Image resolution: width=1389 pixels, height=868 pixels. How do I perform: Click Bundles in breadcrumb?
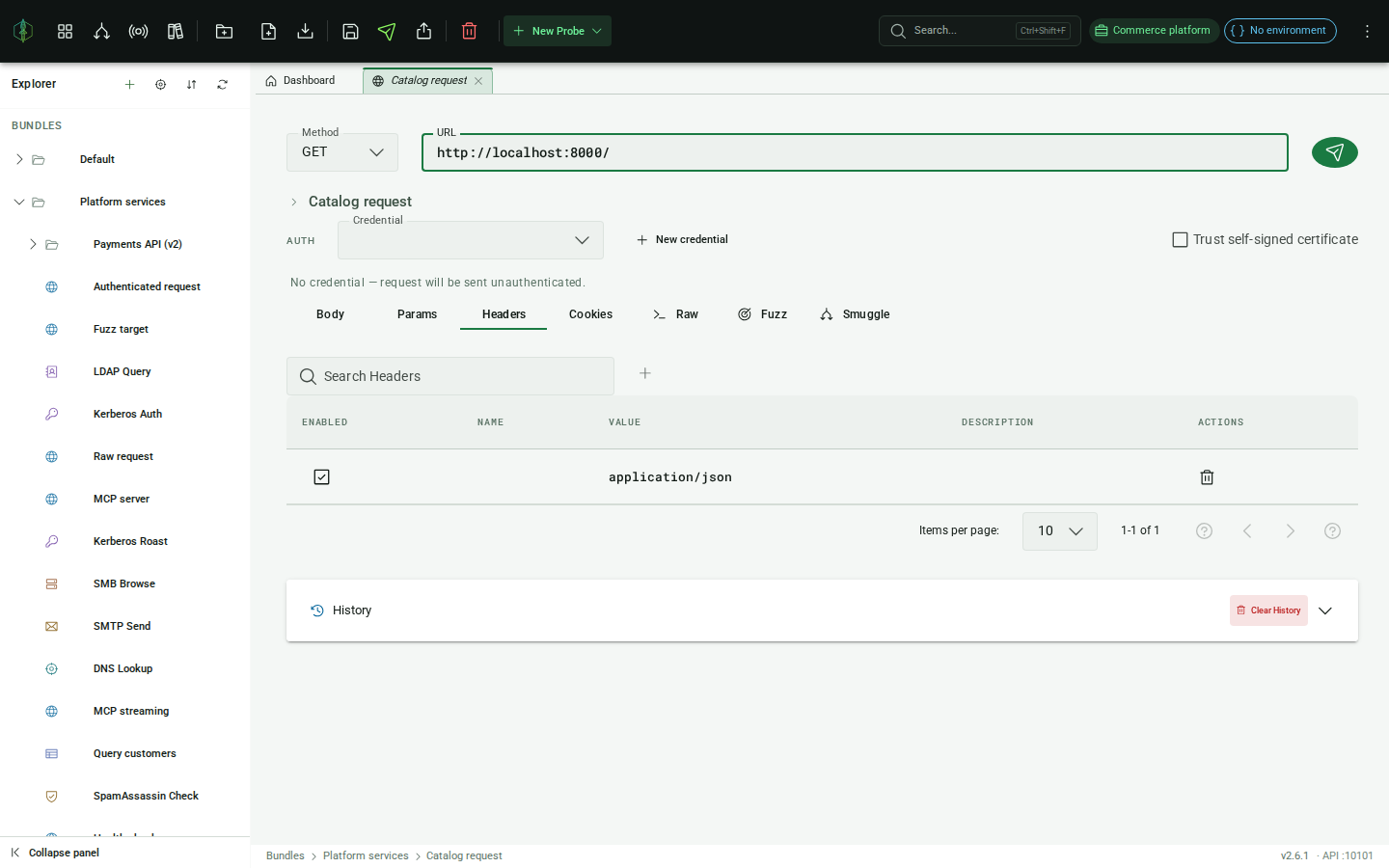tap(285, 855)
